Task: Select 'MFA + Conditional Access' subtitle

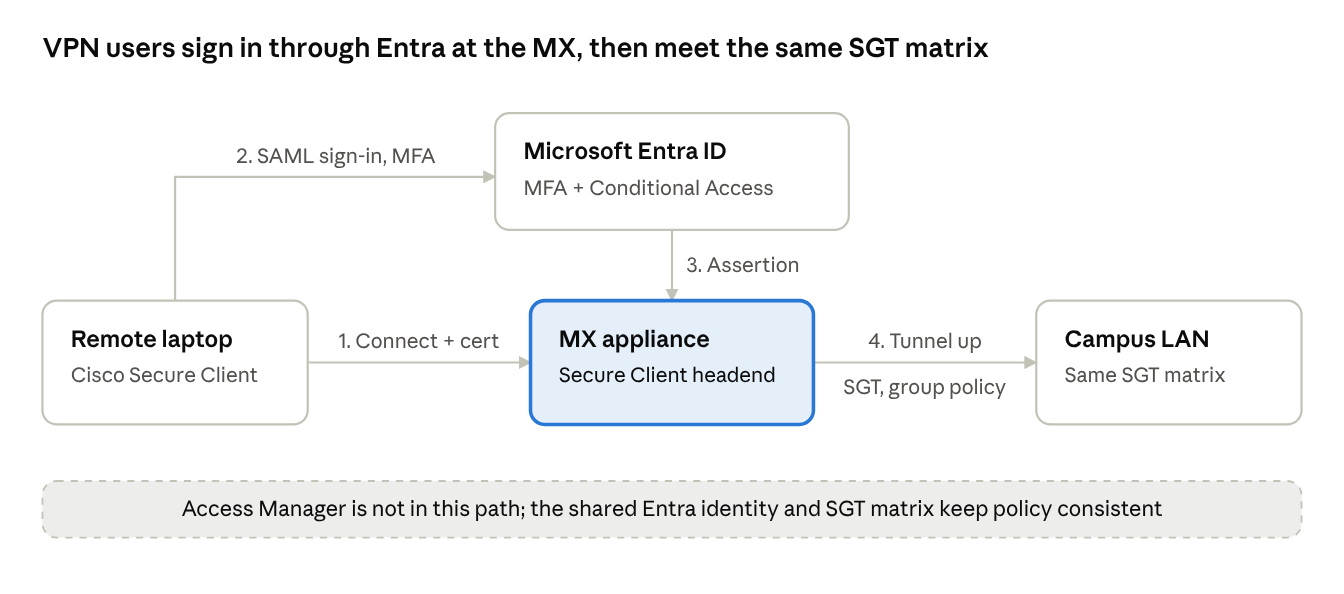Action: click(x=648, y=188)
